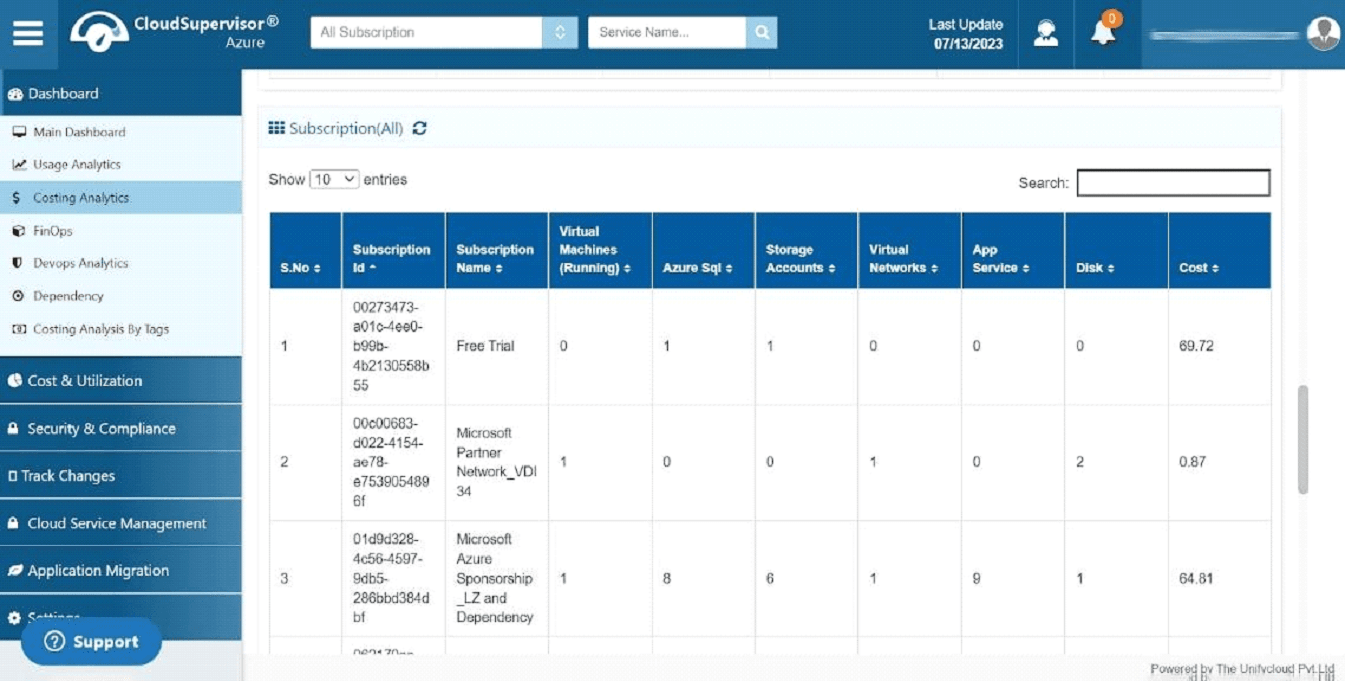This screenshot has height=681, width=1345.
Task: Click the page vertical scrollbar thumb
Action: (x=1302, y=439)
